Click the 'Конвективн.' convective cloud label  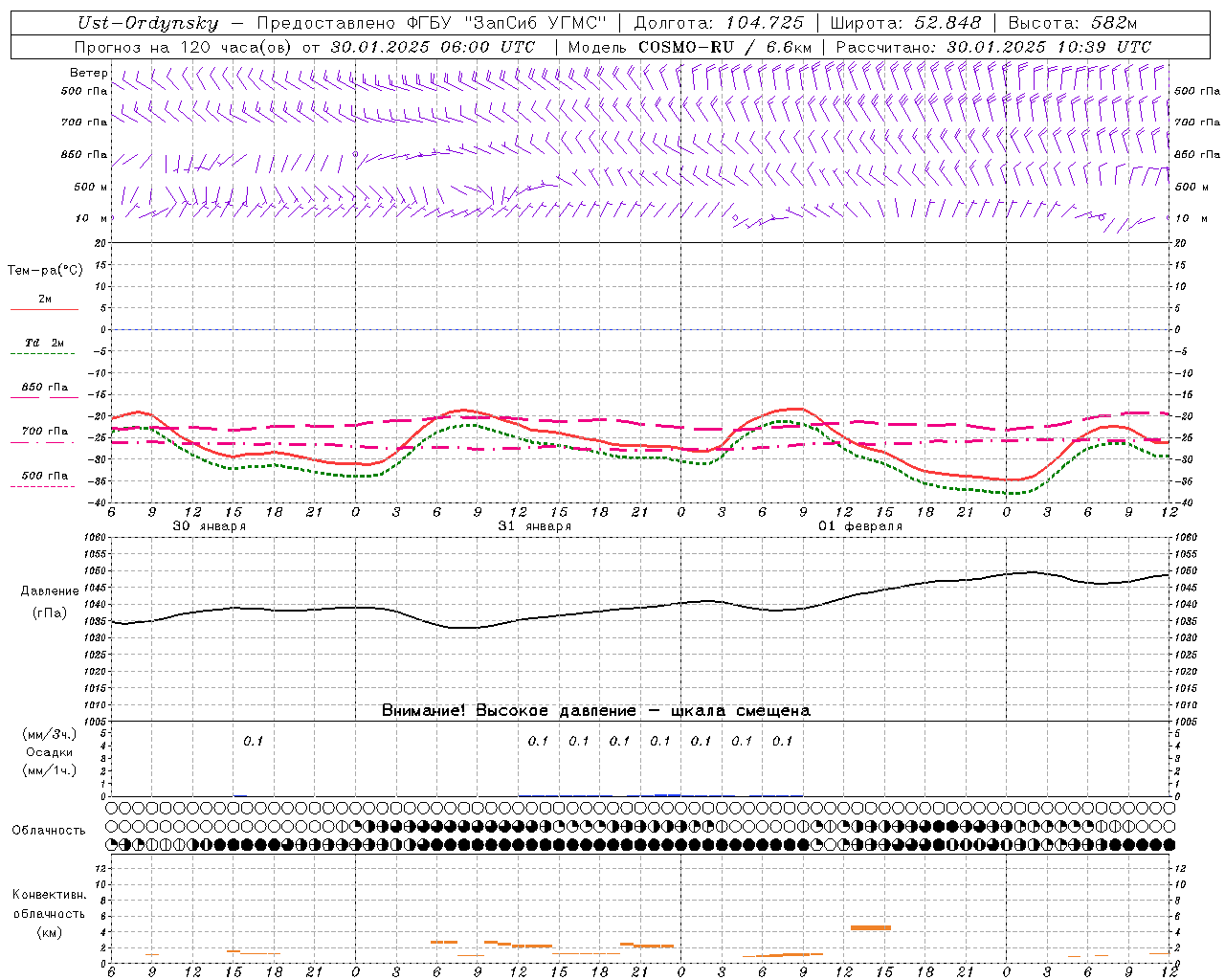50,895
